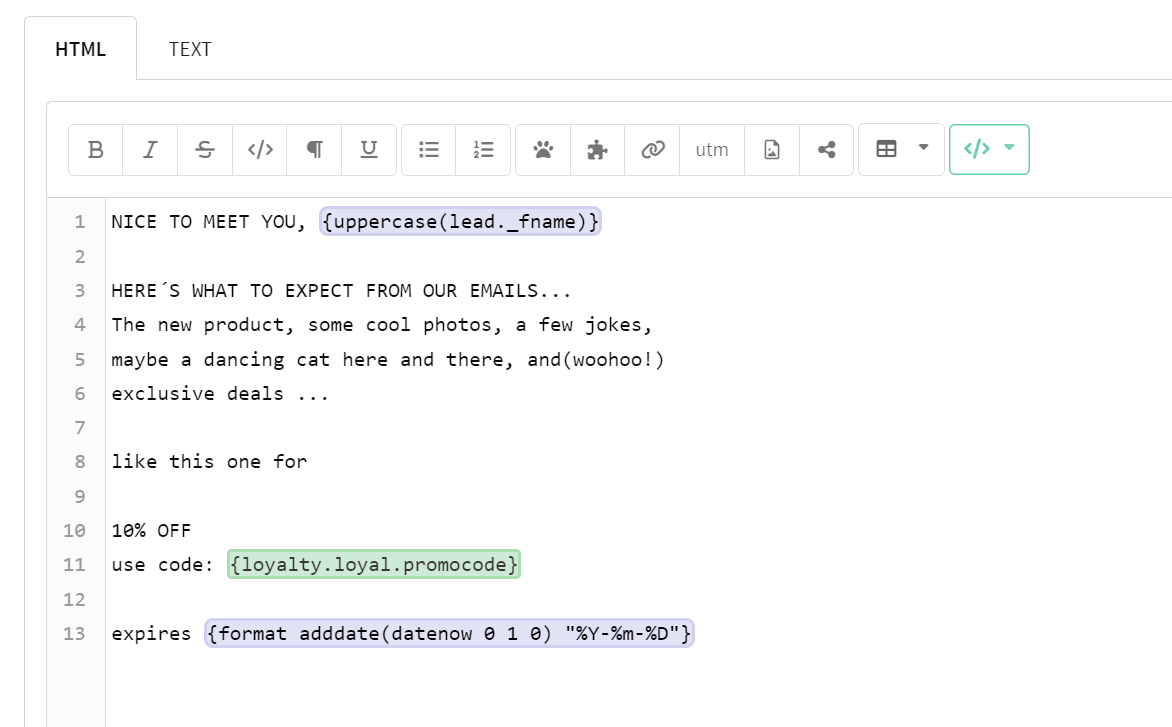Switch to the TEXT tab
Image resolution: width=1172 pixels, height=727 pixels.
[190, 49]
